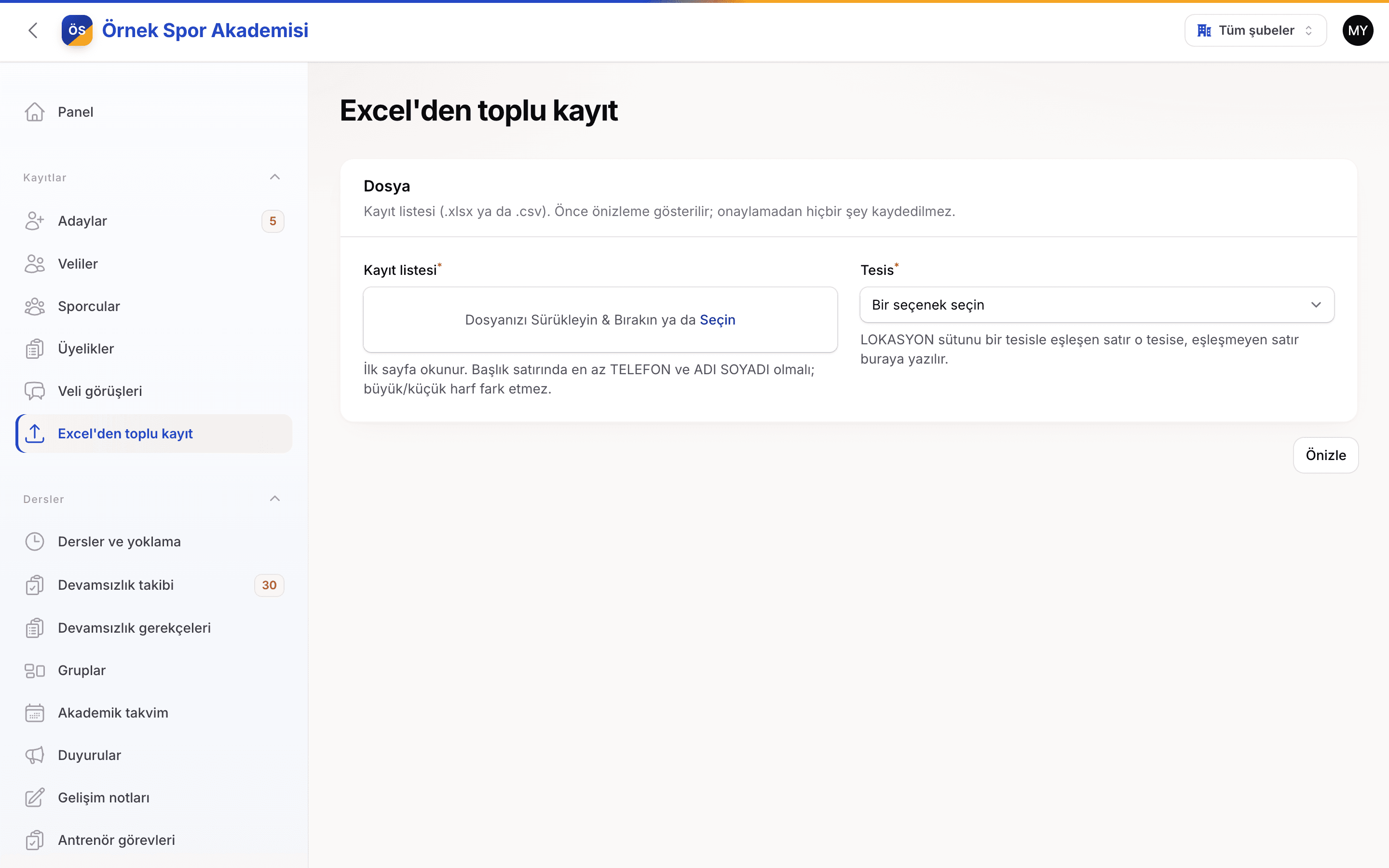
Task: Go to Duyurular in the sidebar
Action: [154, 755]
